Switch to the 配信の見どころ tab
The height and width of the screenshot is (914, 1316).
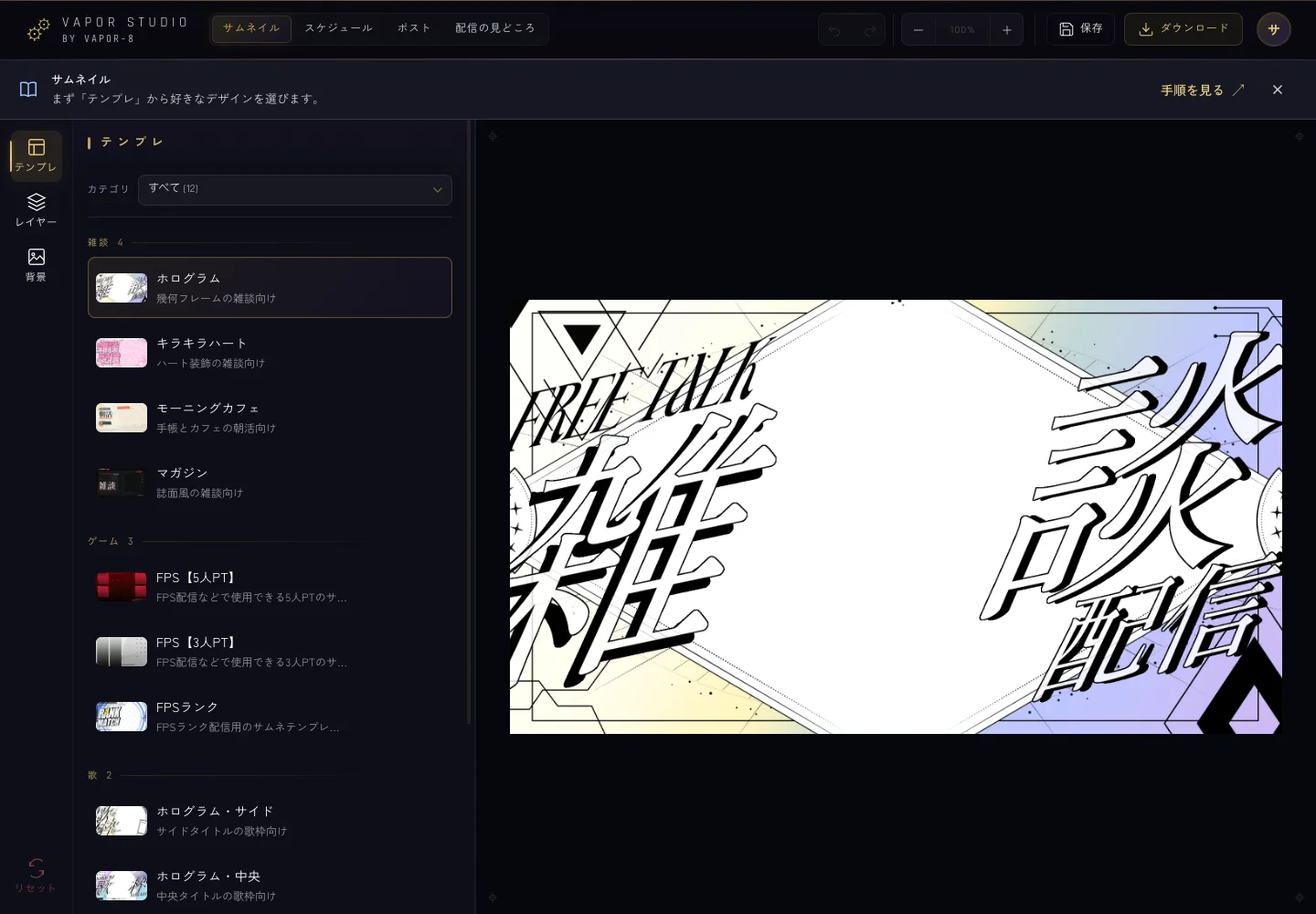coord(495,28)
